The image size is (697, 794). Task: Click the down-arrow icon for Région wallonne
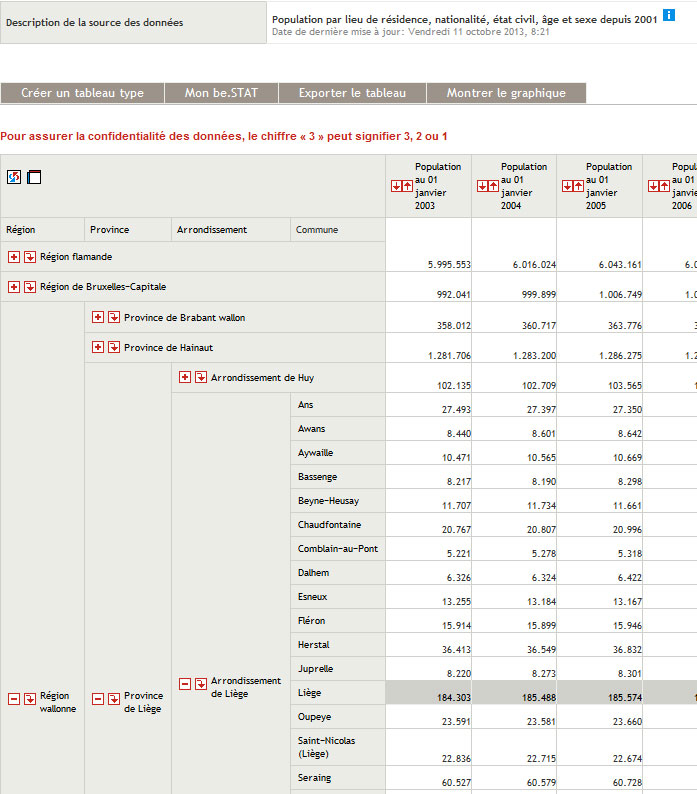[x=30, y=699]
